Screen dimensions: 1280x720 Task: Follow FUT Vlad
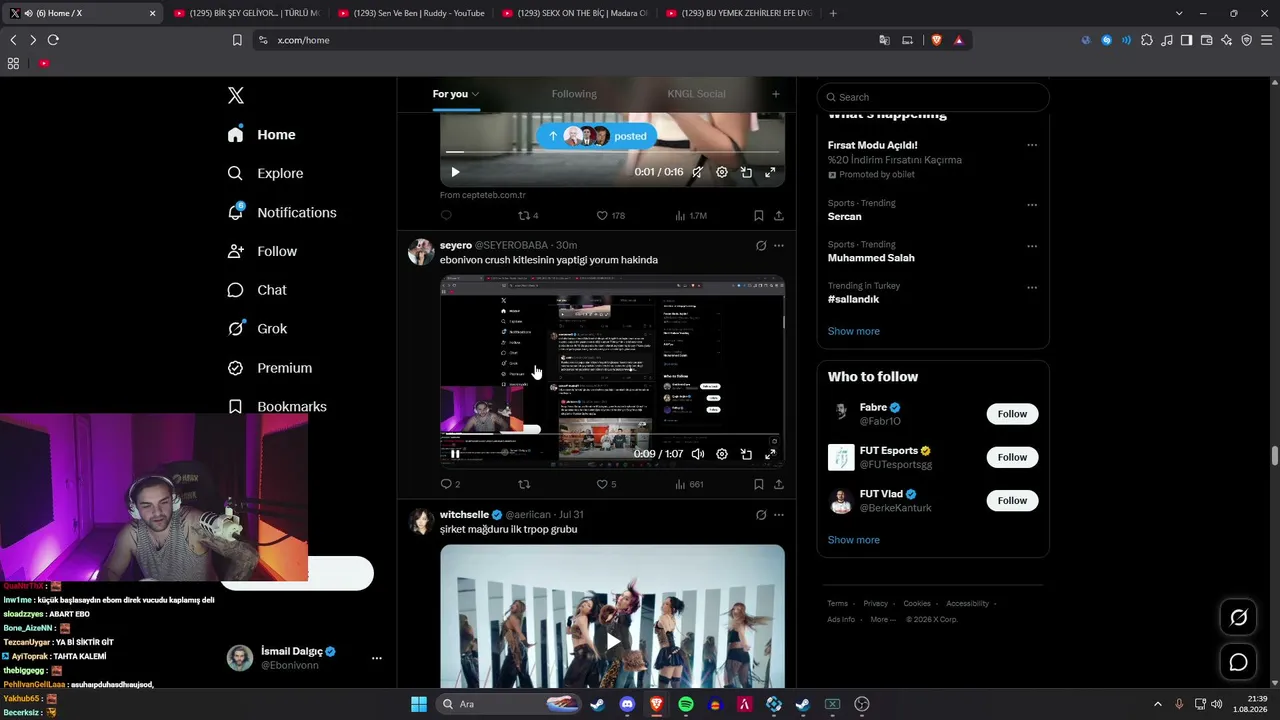[1012, 500]
